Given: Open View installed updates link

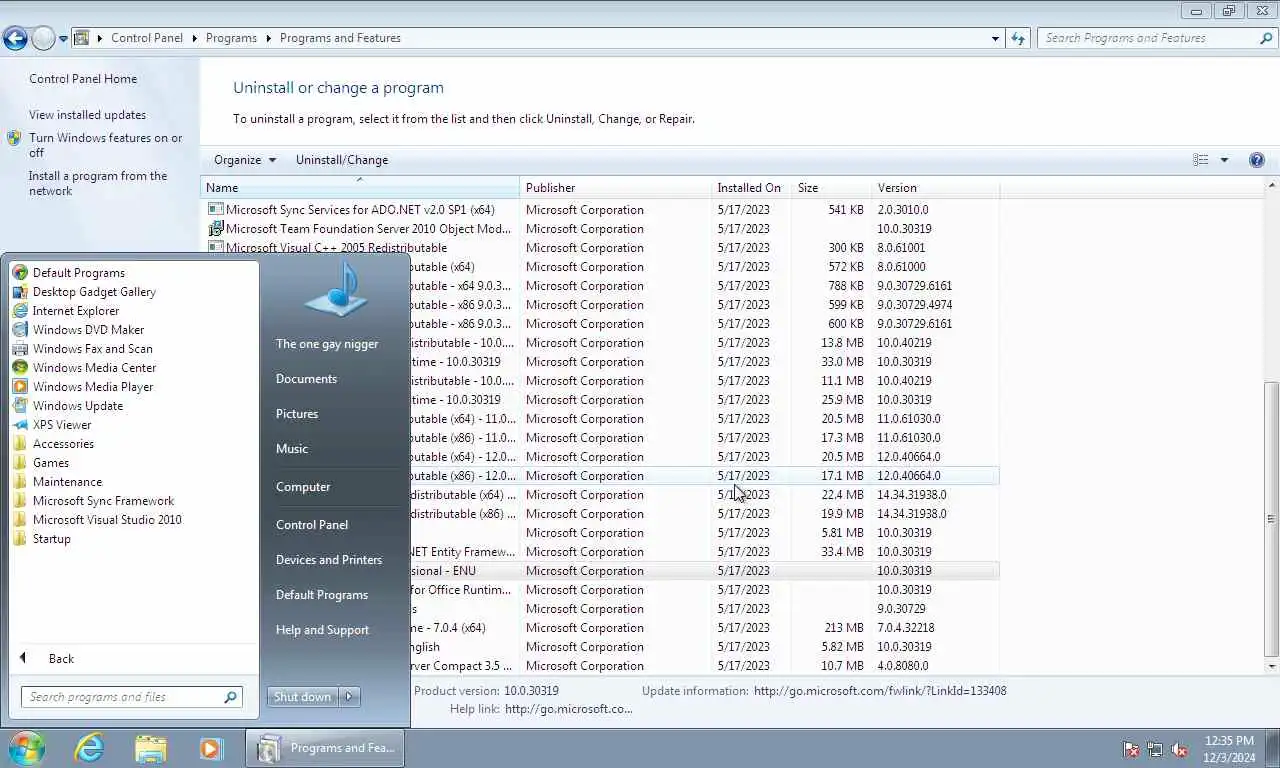Looking at the screenshot, I should pos(87,115).
